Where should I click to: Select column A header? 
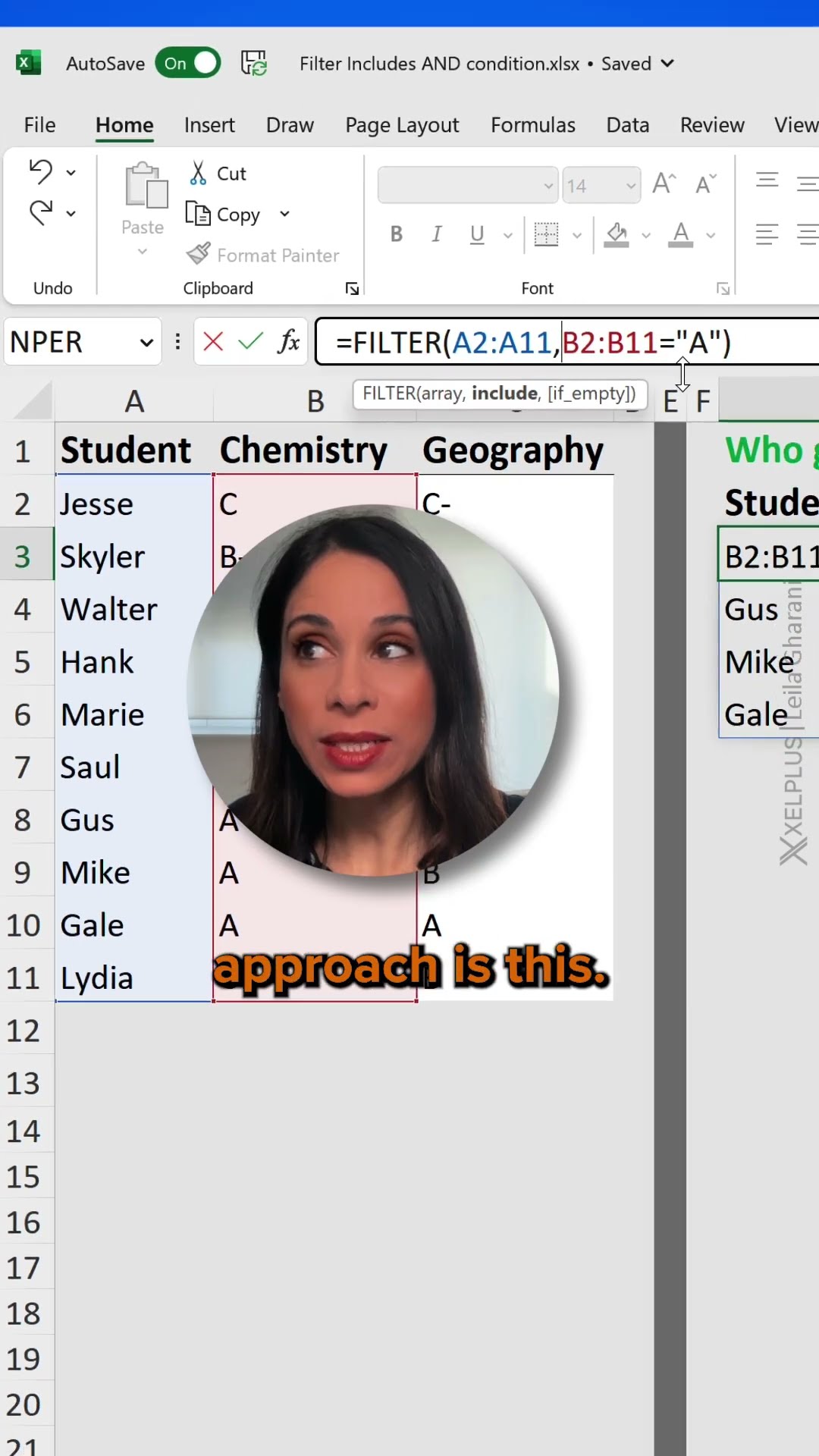134,401
